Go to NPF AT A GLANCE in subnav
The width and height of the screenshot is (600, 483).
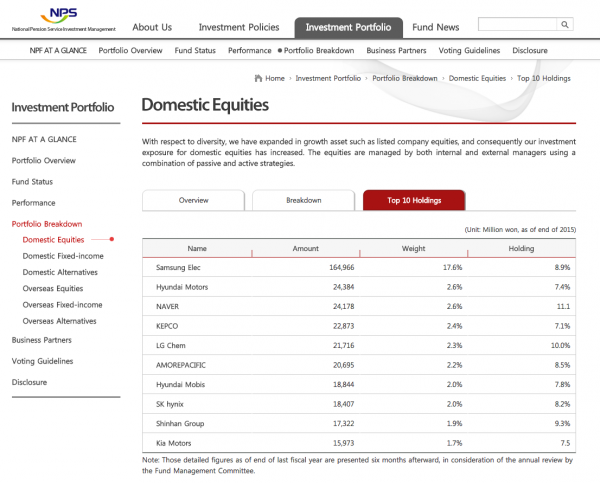tap(58, 51)
